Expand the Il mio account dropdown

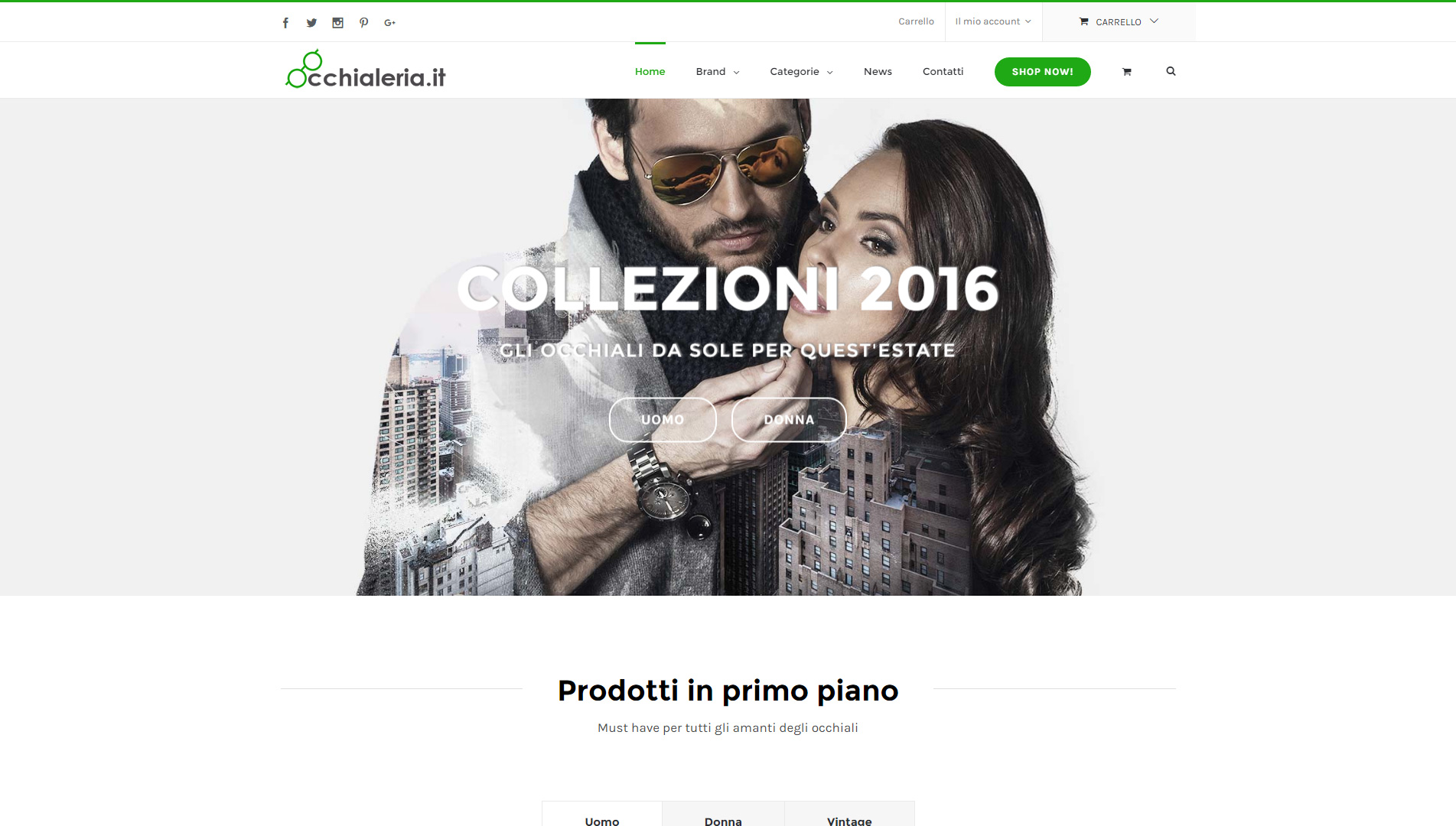(993, 21)
